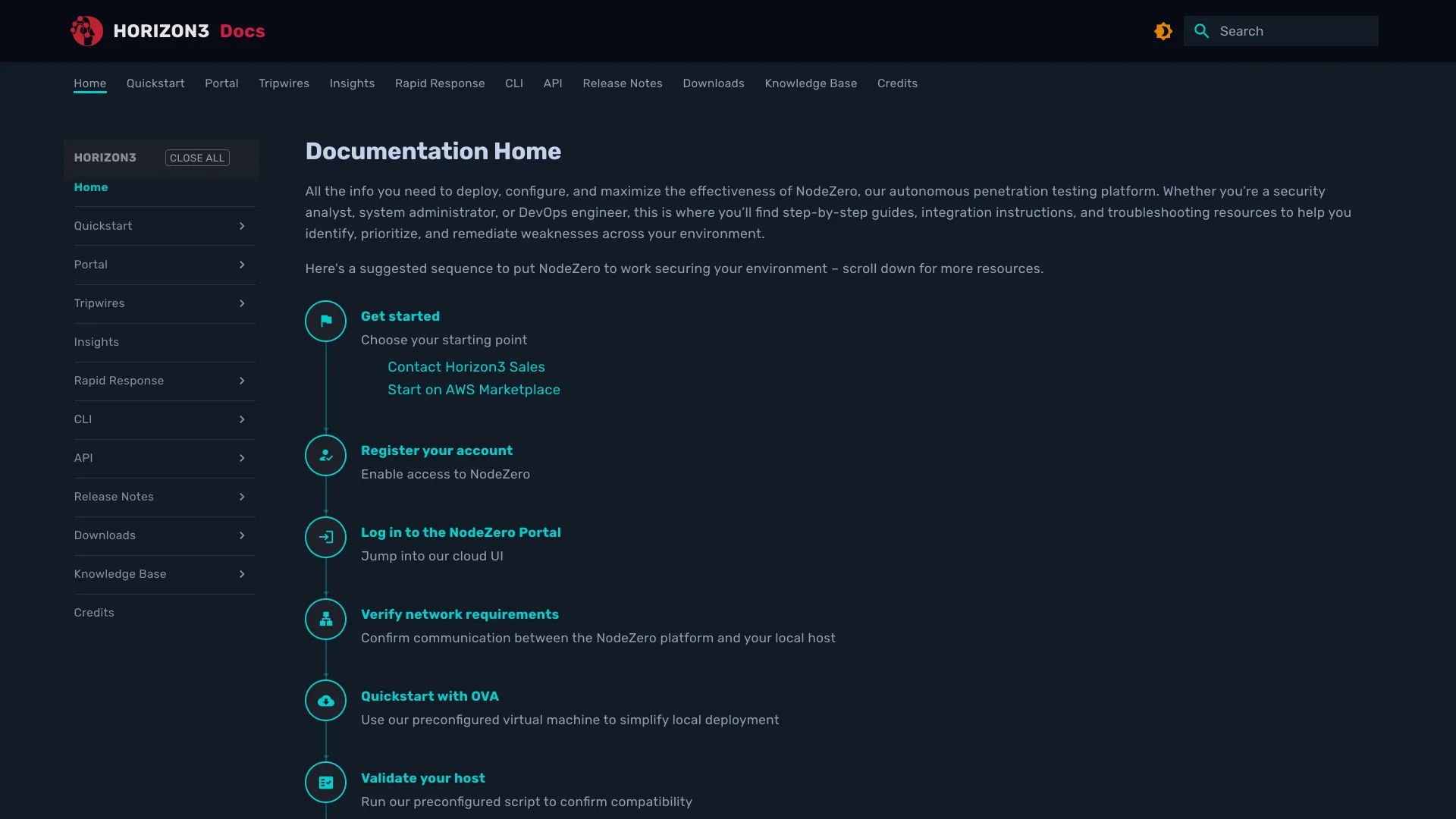Expand the API sidebar chevron
1456x819 pixels.
pyautogui.click(x=242, y=458)
